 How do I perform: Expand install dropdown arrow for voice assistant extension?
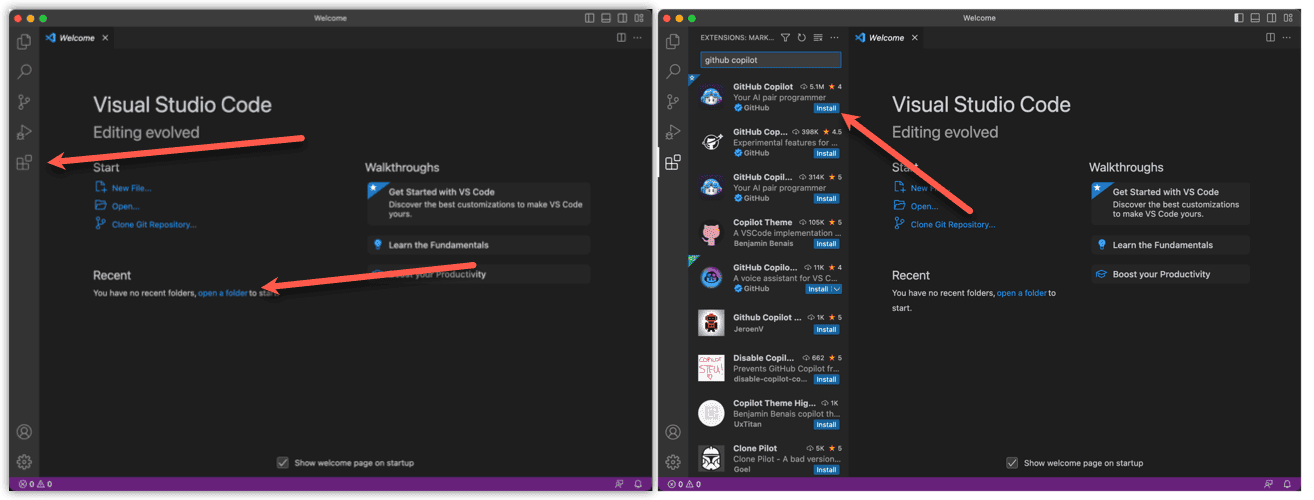tap(837, 289)
